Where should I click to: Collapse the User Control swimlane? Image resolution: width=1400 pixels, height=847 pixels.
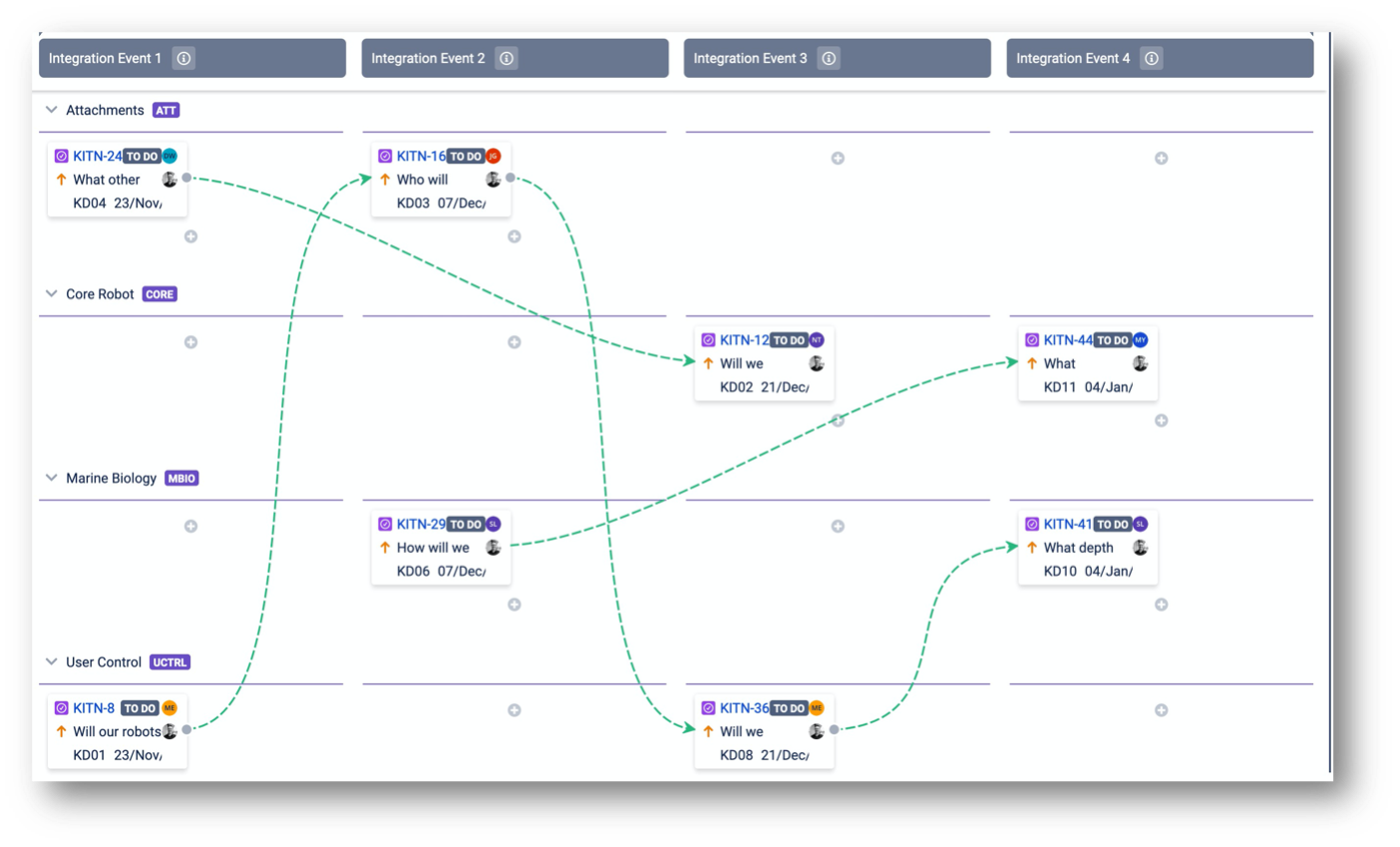(52, 661)
